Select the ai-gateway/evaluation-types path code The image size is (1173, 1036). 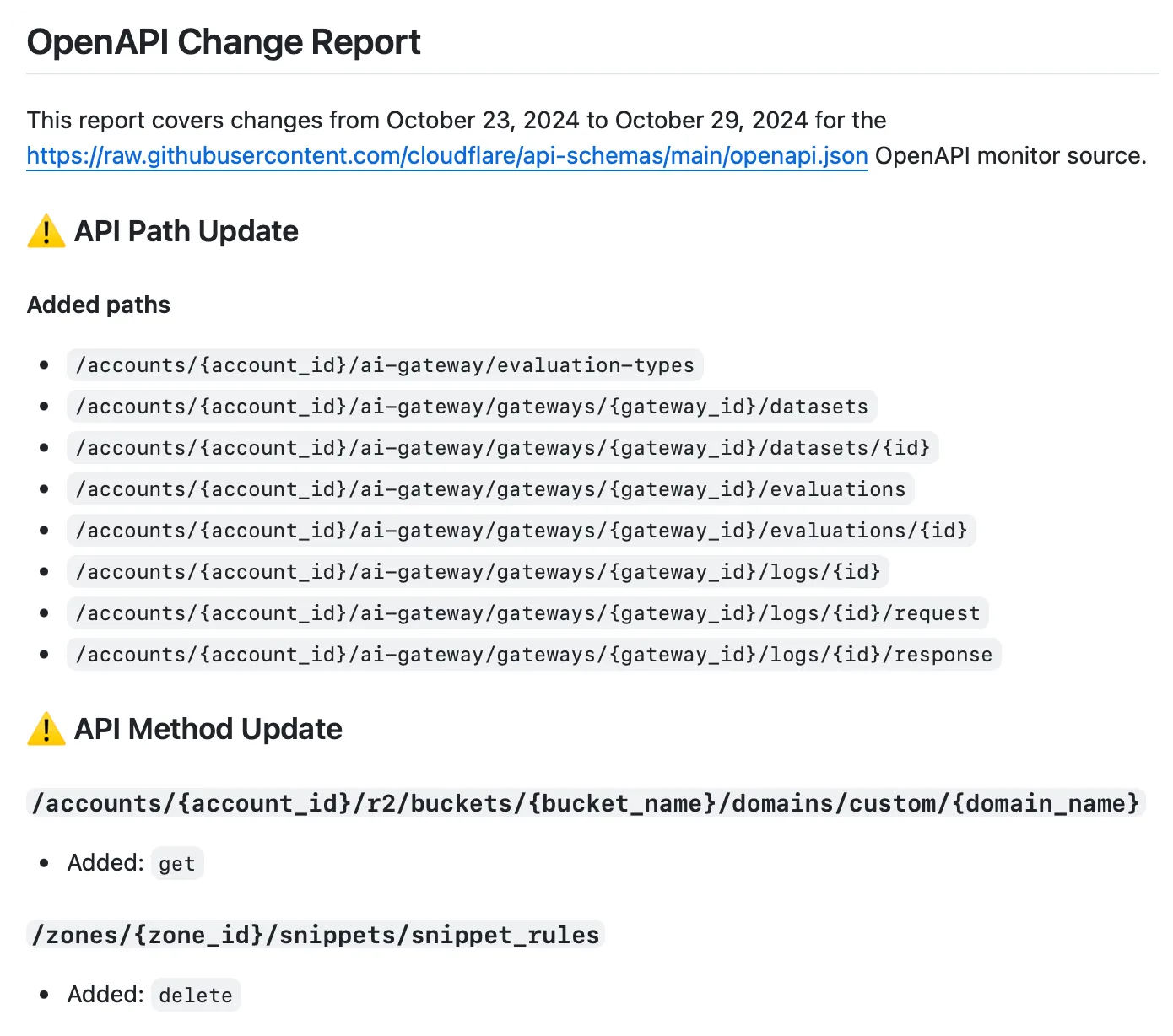click(x=385, y=365)
